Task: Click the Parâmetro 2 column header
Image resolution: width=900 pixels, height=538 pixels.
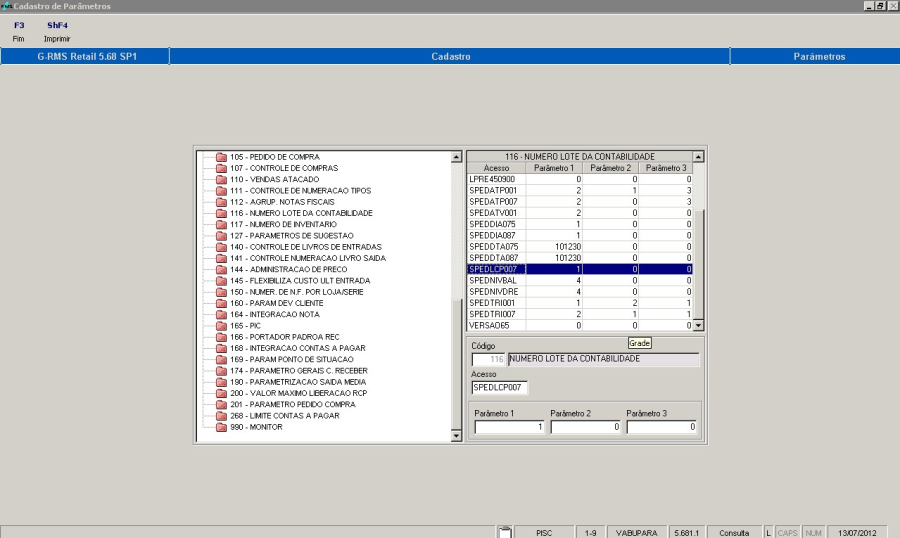Action: click(610, 168)
